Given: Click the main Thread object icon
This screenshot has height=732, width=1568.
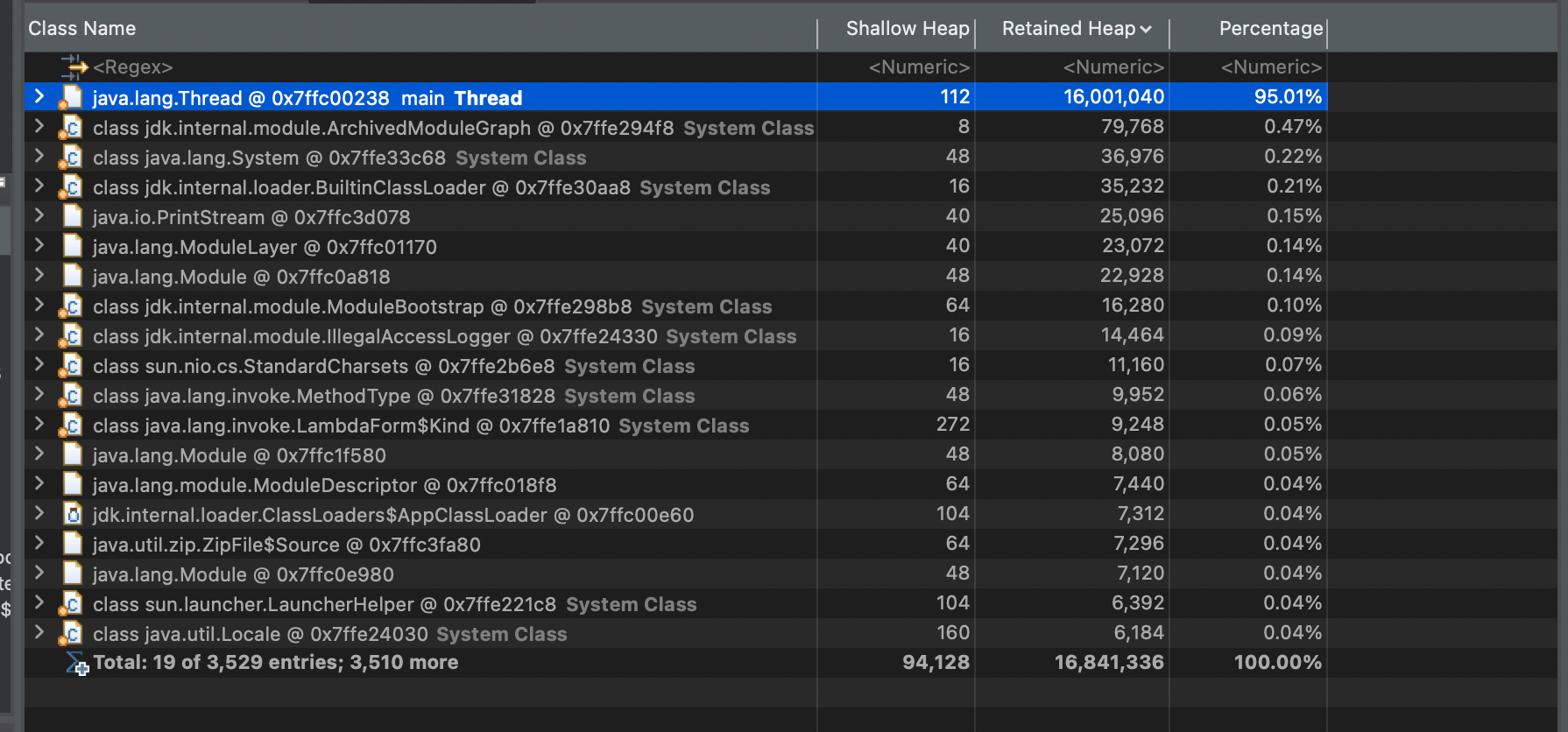Looking at the screenshot, I should [x=71, y=98].
